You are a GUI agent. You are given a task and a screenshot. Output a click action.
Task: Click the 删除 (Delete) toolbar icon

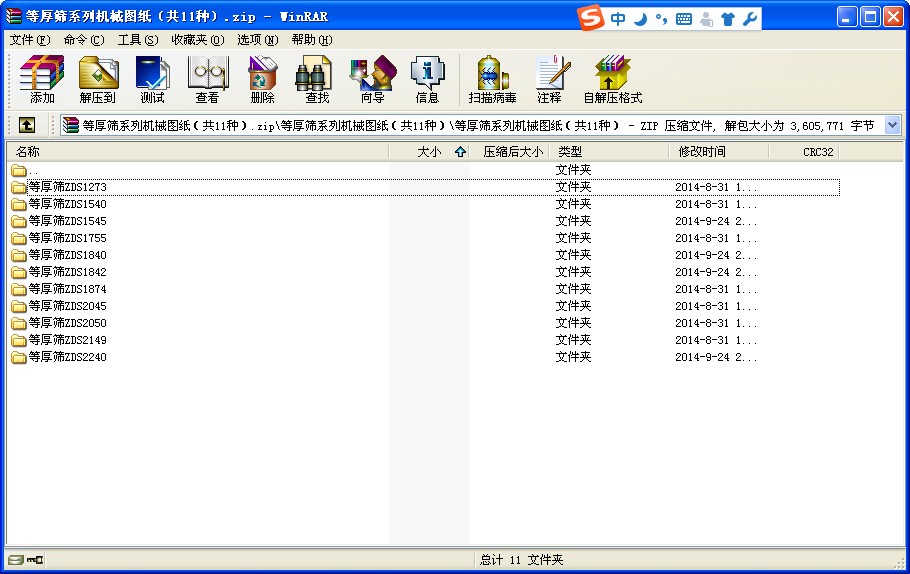point(262,80)
